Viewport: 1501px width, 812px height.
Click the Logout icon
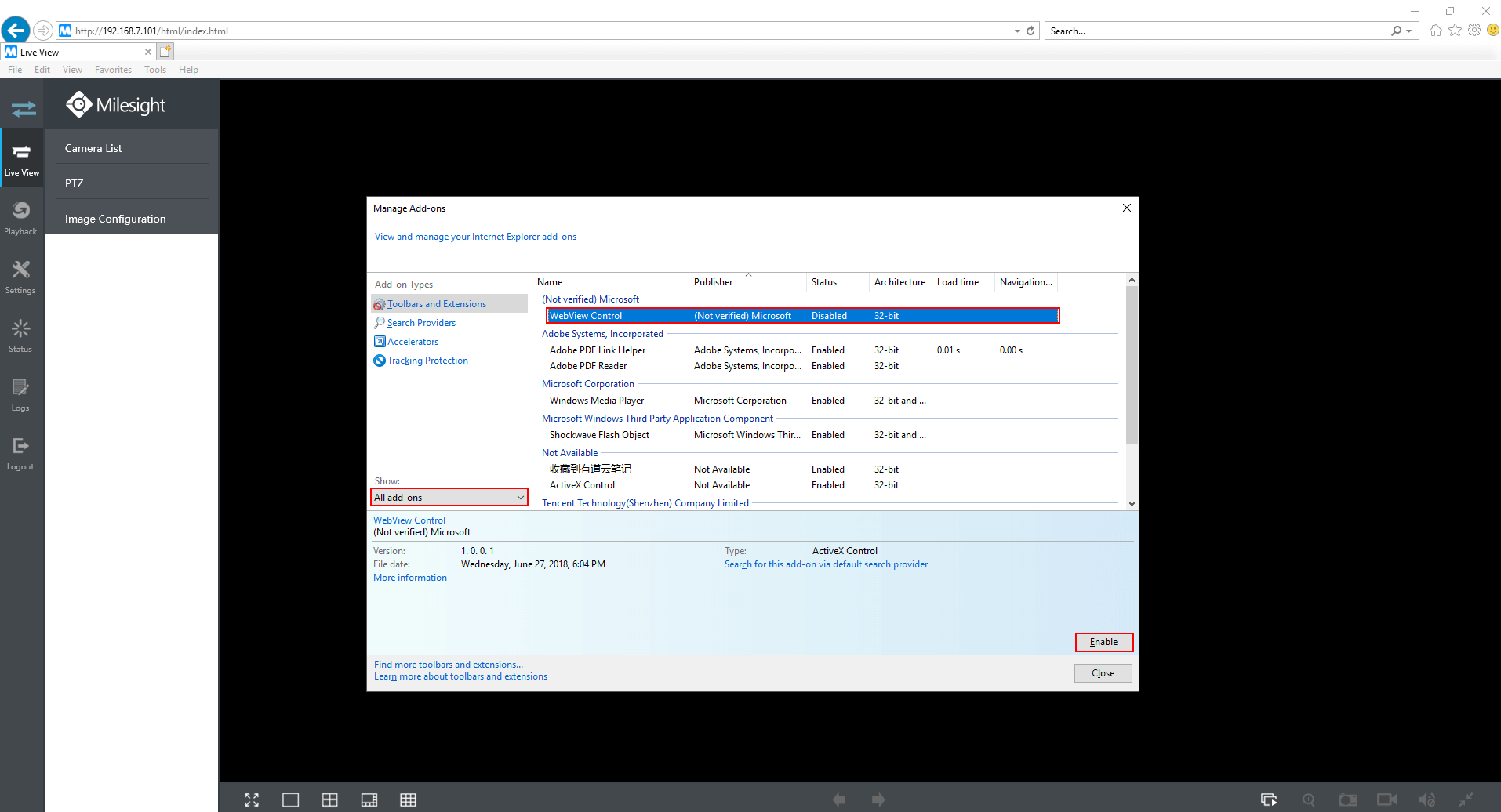pos(21,452)
